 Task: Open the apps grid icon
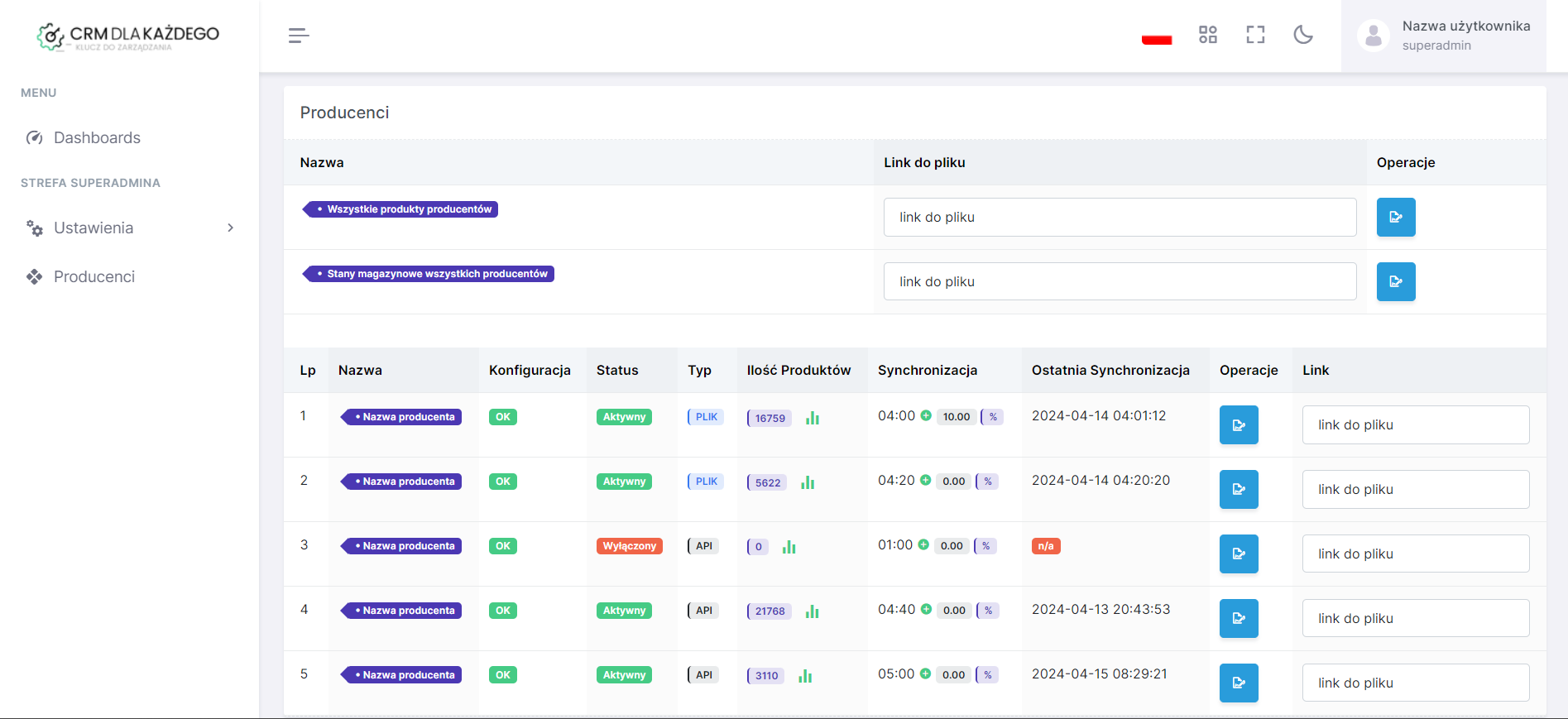coord(1207,35)
